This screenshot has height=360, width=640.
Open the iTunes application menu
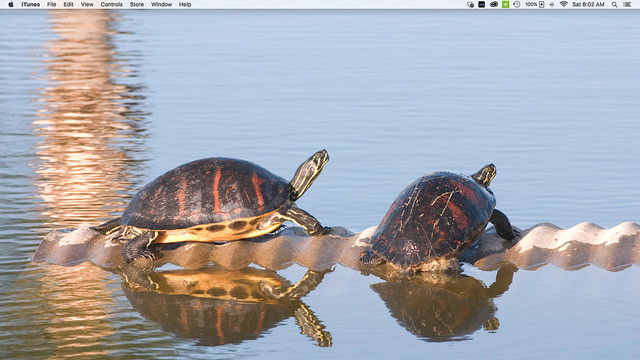pos(31,4)
